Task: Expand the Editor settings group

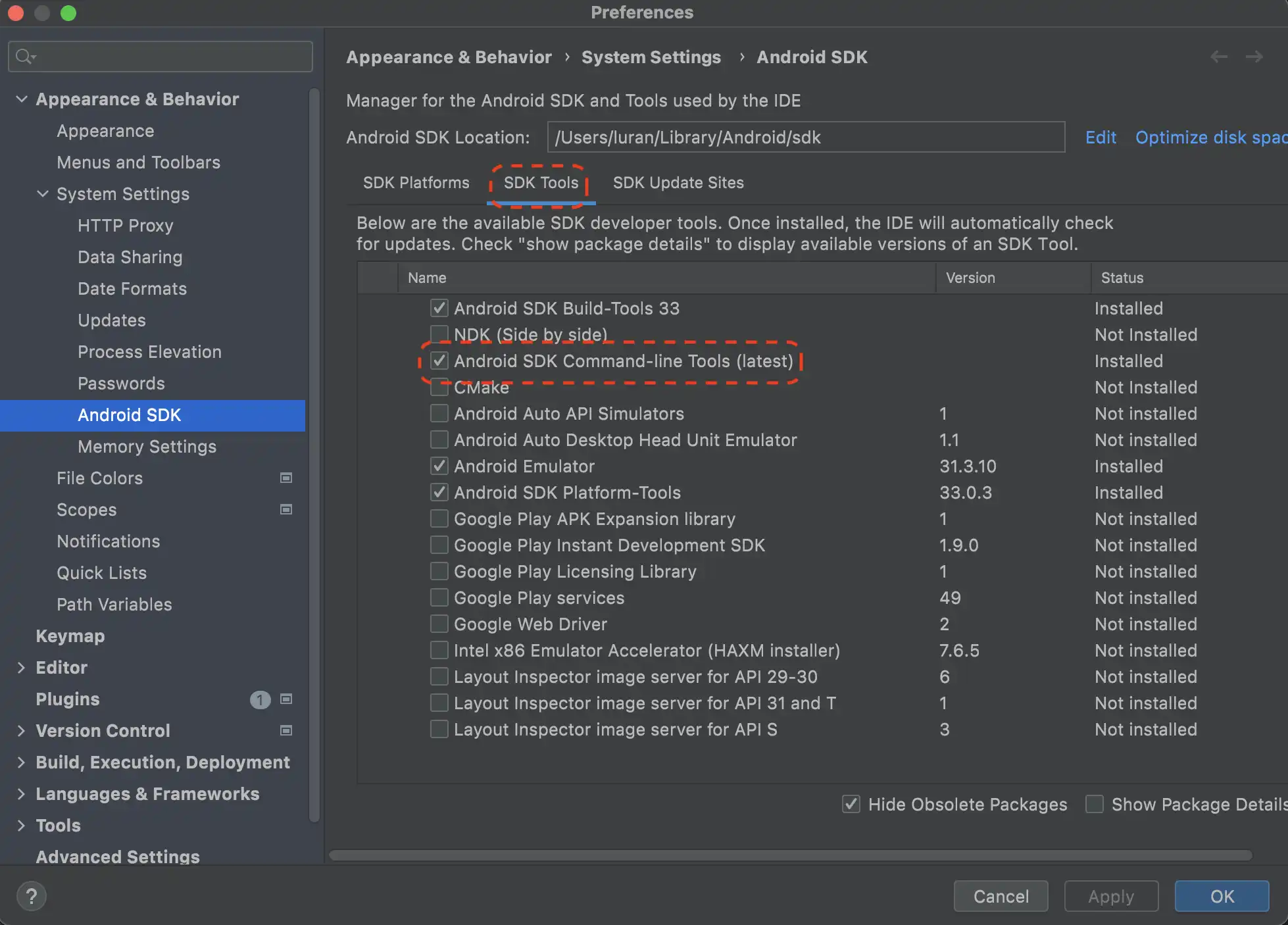Action: click(22, 668)
